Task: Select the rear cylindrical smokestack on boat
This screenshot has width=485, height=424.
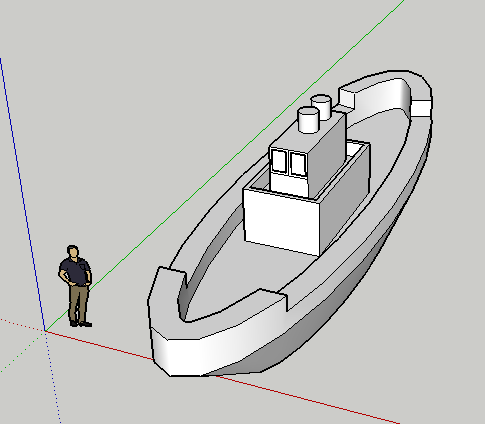Action: [x=322, y=106]
